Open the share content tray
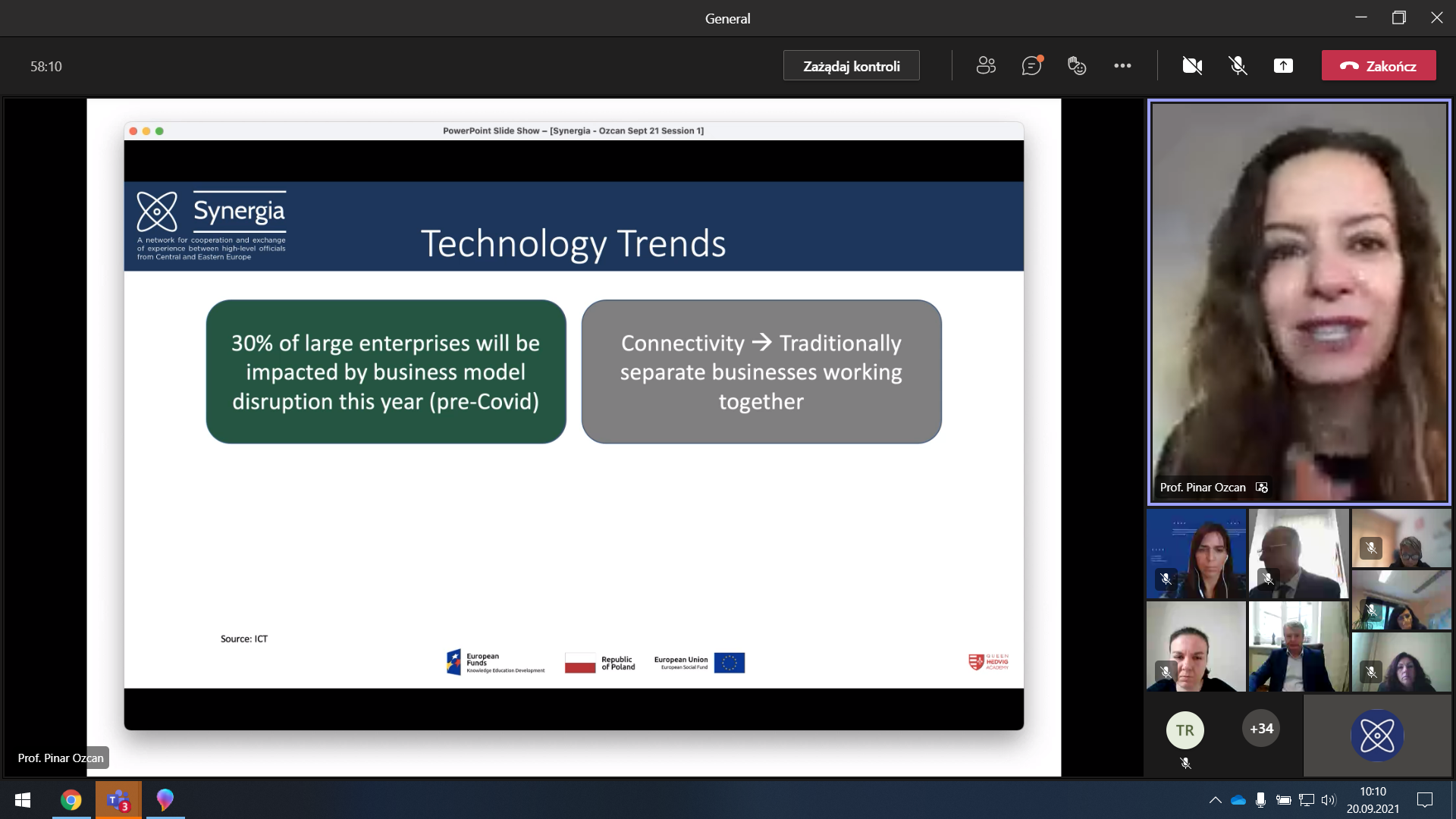 pos(1283,66)
